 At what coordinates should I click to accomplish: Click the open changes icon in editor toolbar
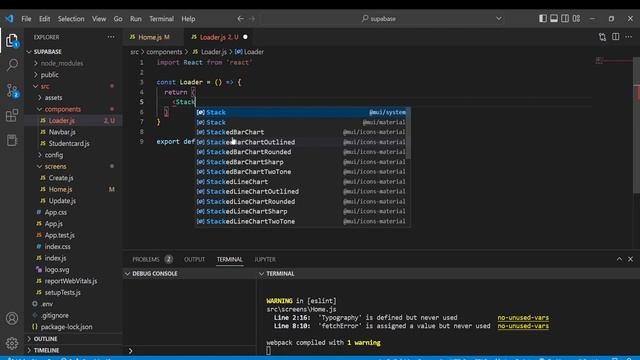tap(602, 37)
